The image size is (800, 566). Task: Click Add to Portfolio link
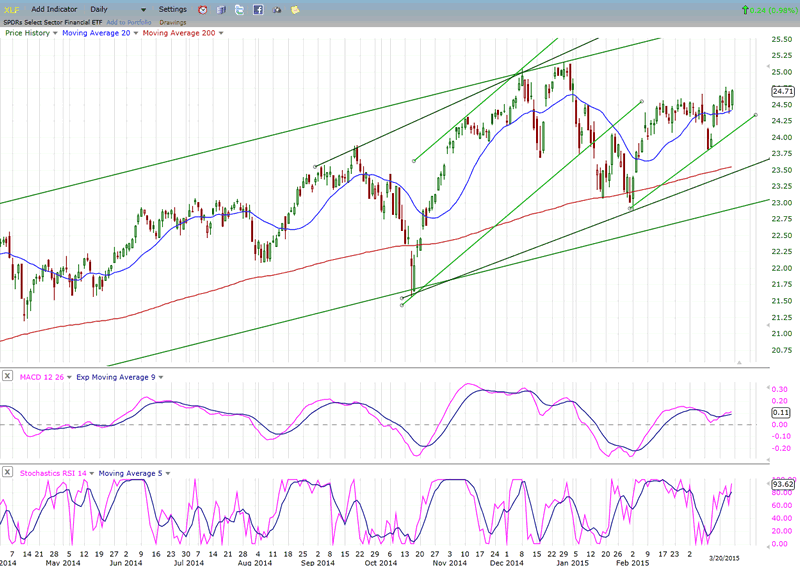tap(129, 22)
